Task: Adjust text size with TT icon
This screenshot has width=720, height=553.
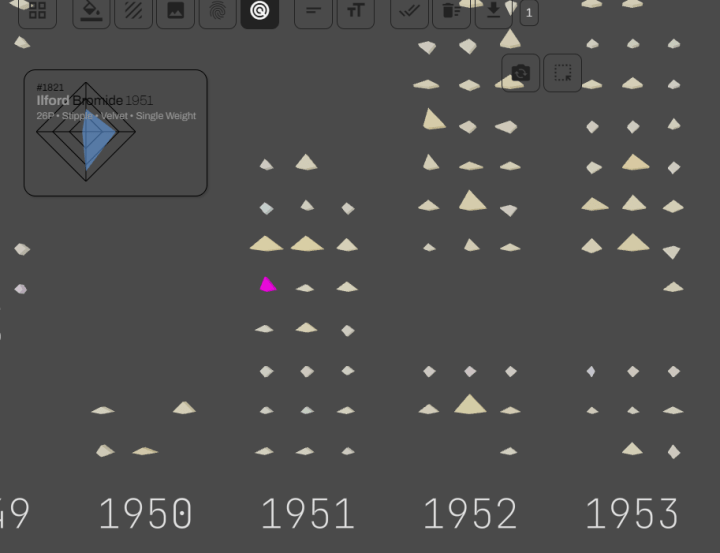Action: [356, 11]
